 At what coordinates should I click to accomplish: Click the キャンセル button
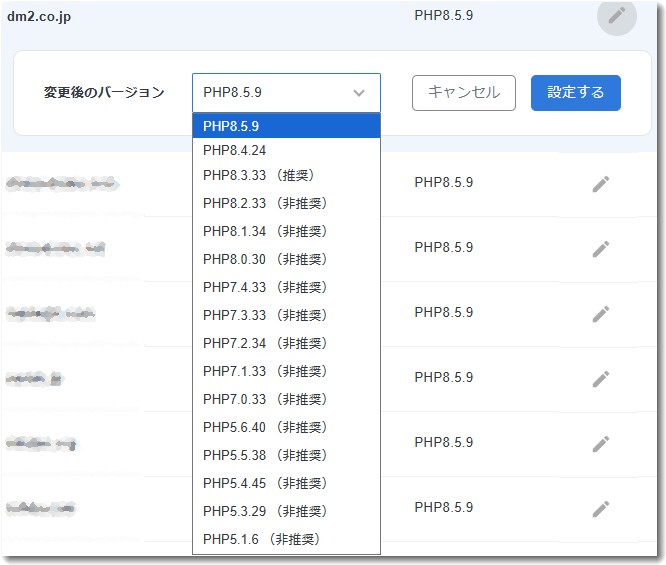click(464, 93)
